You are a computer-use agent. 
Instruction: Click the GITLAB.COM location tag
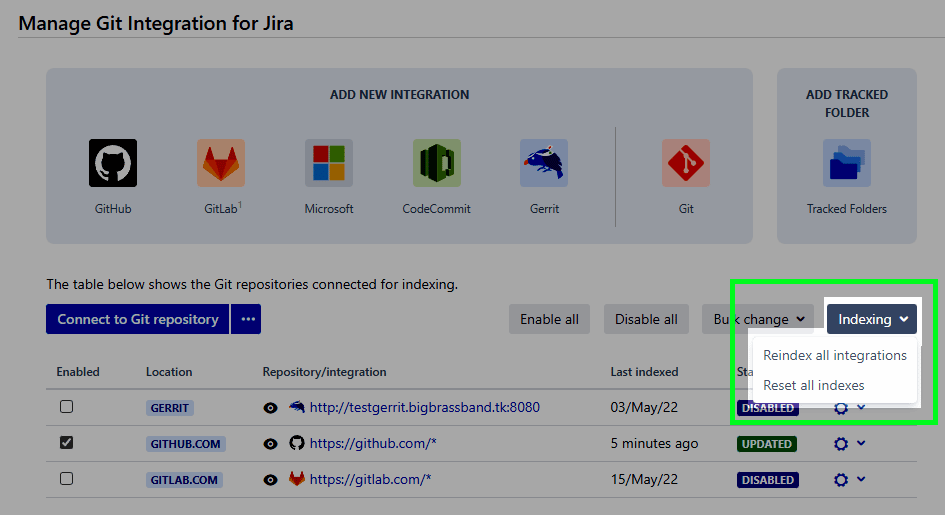pyautogui.click(x=184, y=480)
